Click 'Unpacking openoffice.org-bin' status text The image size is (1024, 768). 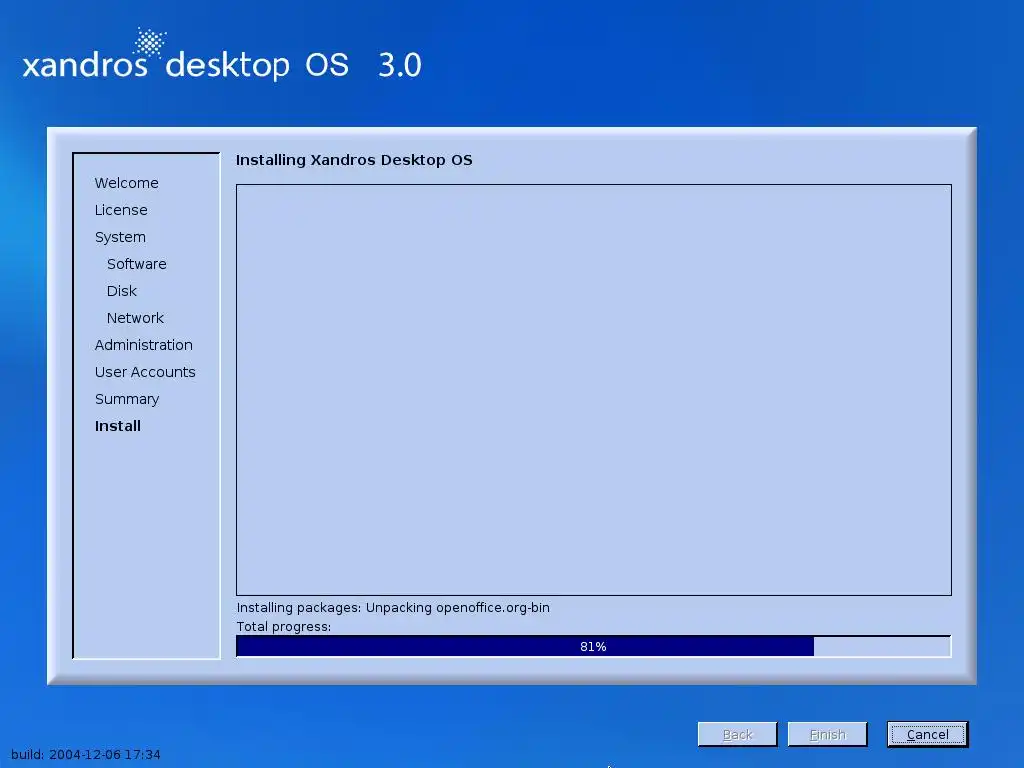tap(458, 607)
